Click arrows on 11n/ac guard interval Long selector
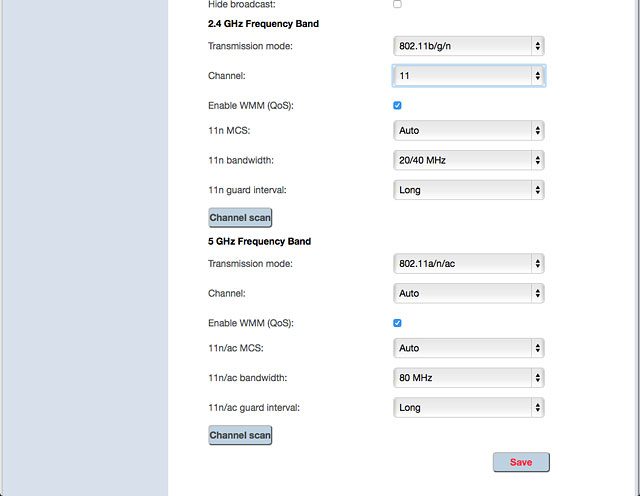The height and width of the screenshot is (496, 640). point(538,408)
